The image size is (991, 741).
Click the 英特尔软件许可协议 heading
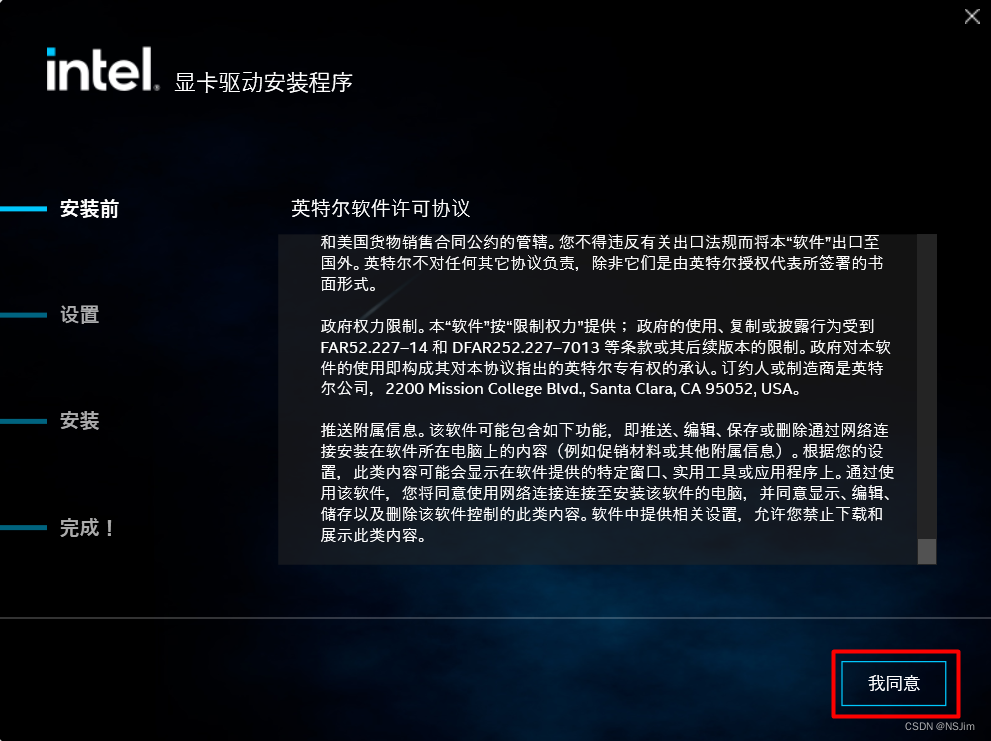[380, 208]
